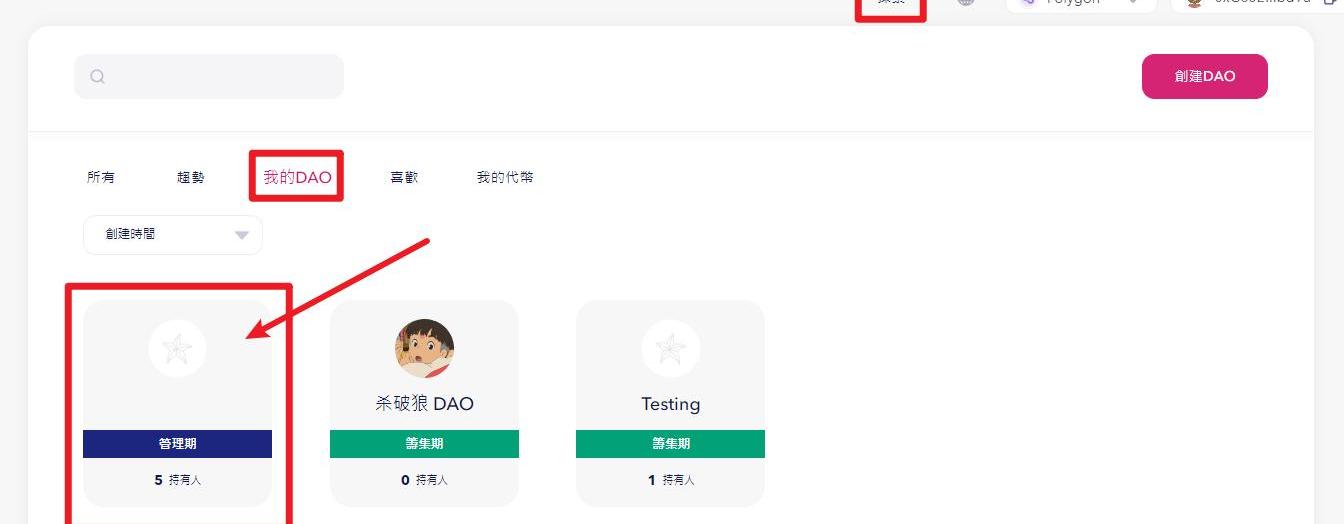
Task: Click star logo of the Testing DAO
Action: [x=670, y=349]
